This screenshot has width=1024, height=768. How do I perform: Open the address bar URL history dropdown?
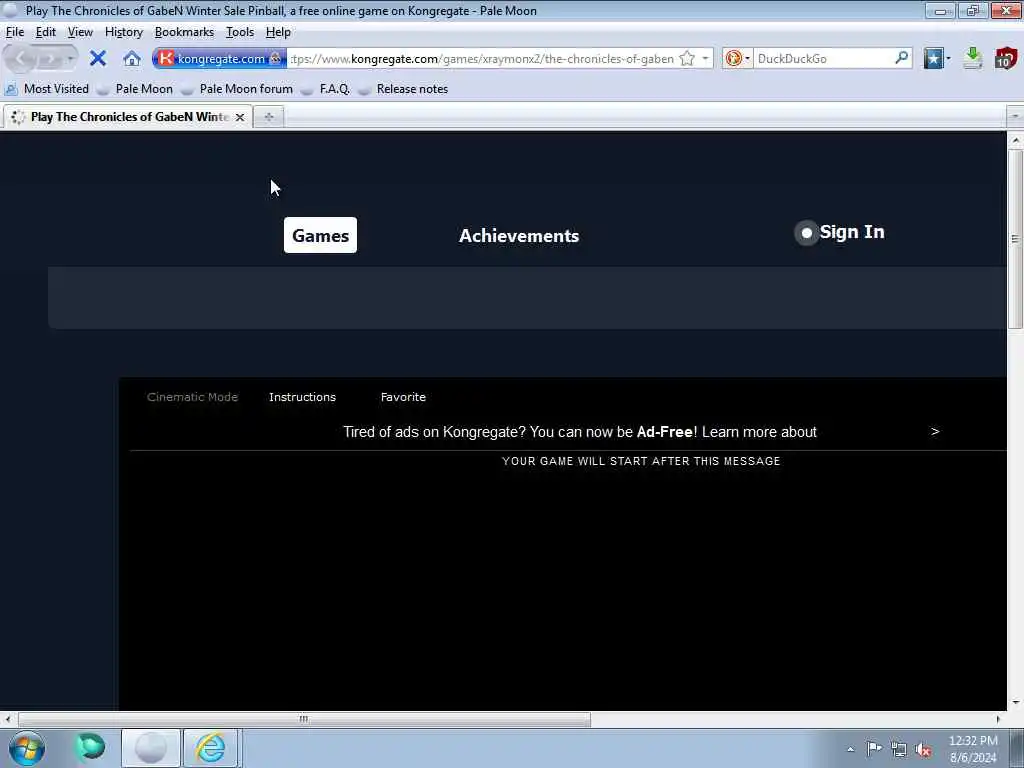pos(705,59)
